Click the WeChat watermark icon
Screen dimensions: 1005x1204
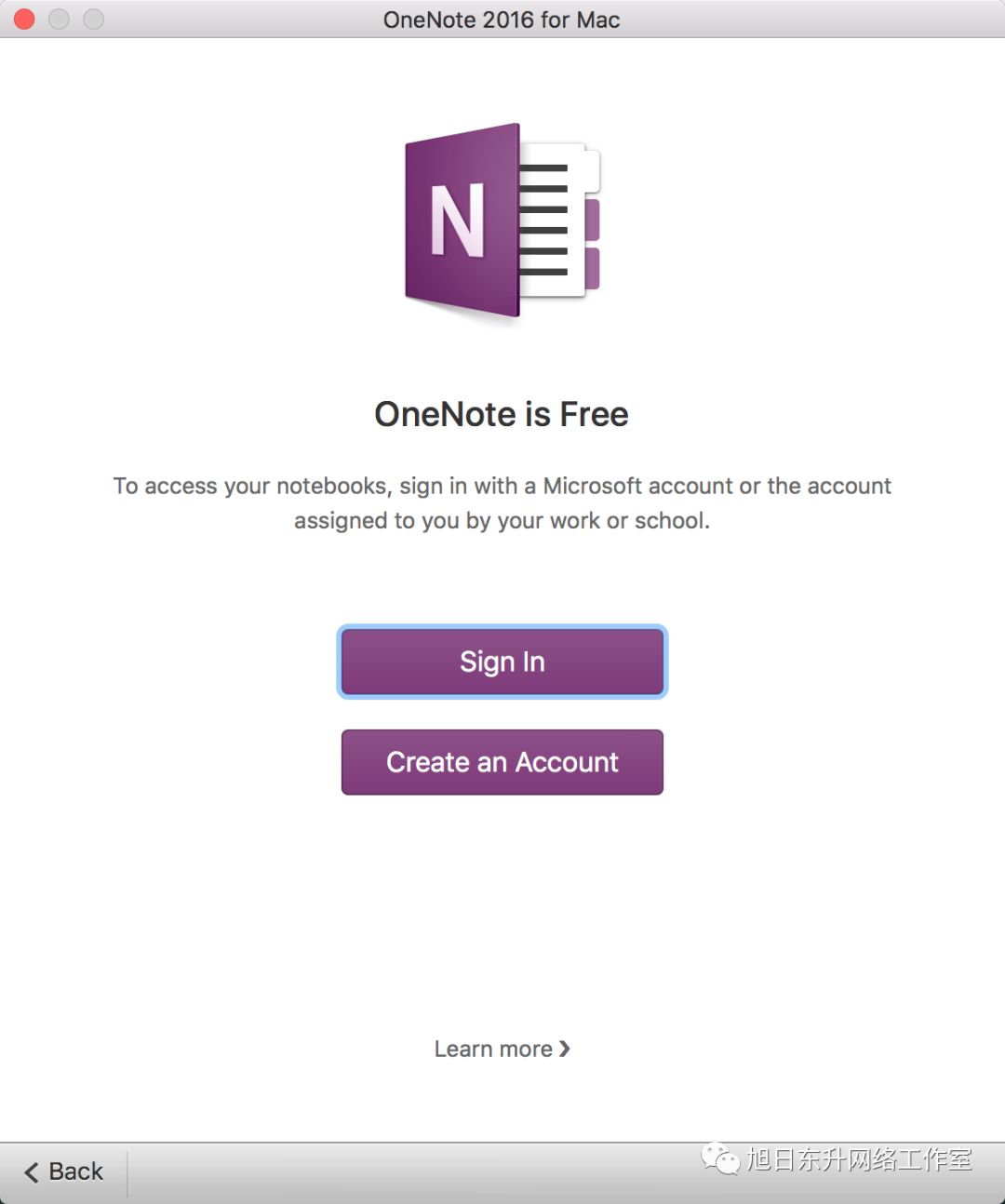click(719, 1159)
